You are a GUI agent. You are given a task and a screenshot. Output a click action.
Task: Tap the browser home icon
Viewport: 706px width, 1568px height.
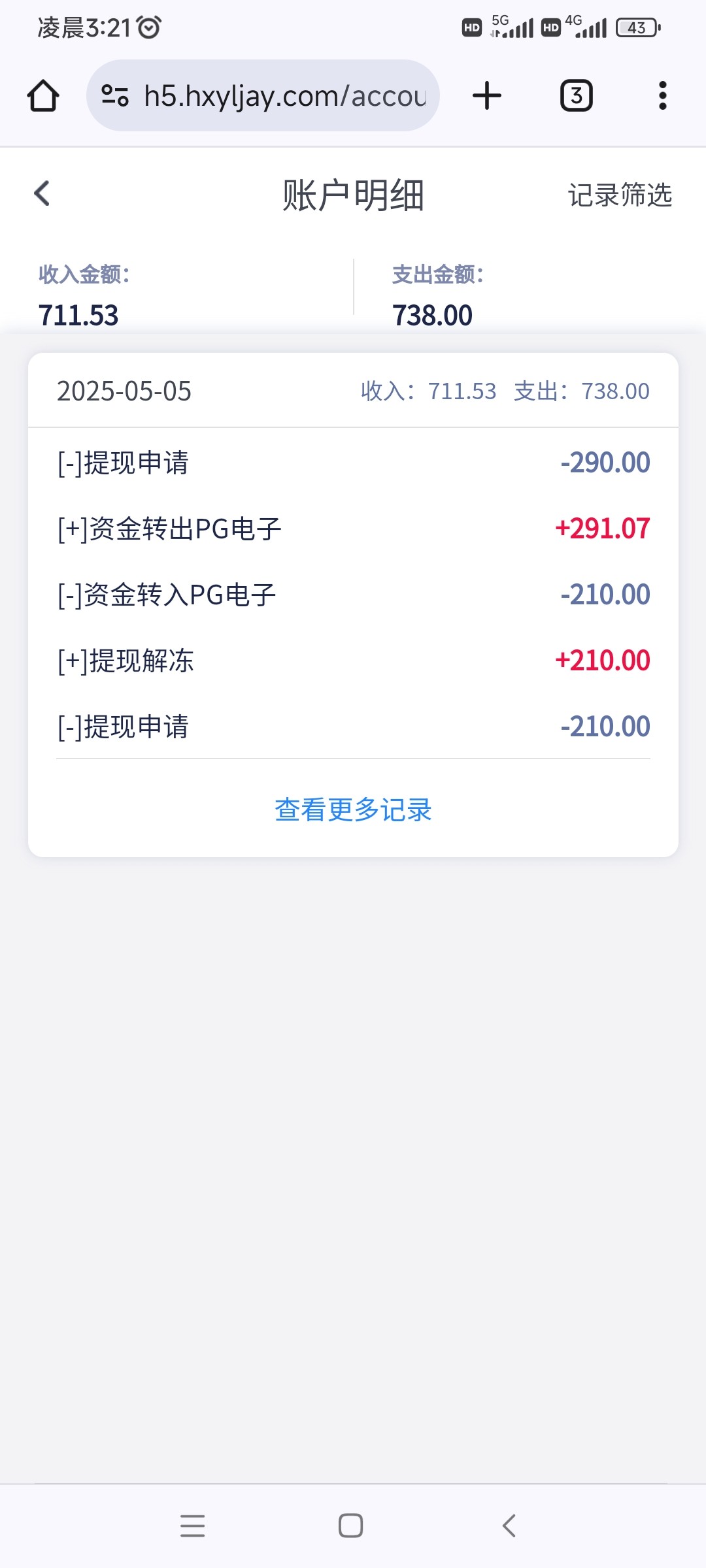(43, 96)
